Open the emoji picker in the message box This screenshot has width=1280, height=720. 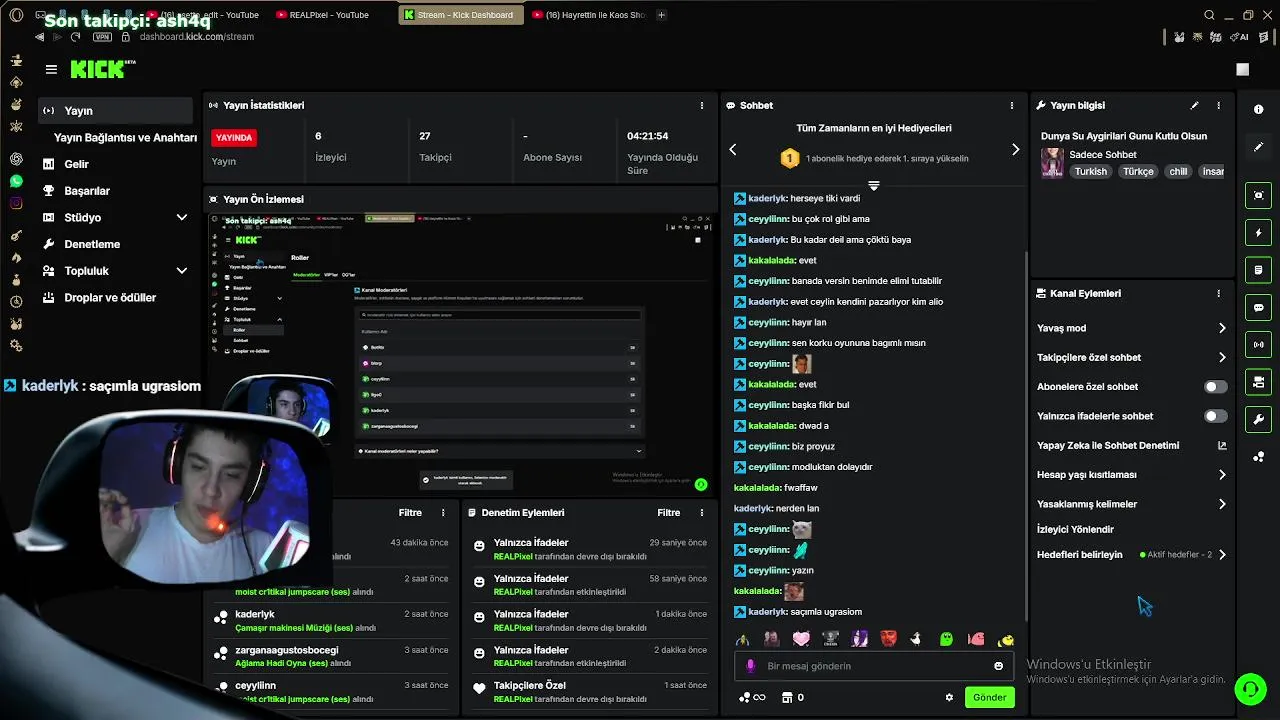998,666
